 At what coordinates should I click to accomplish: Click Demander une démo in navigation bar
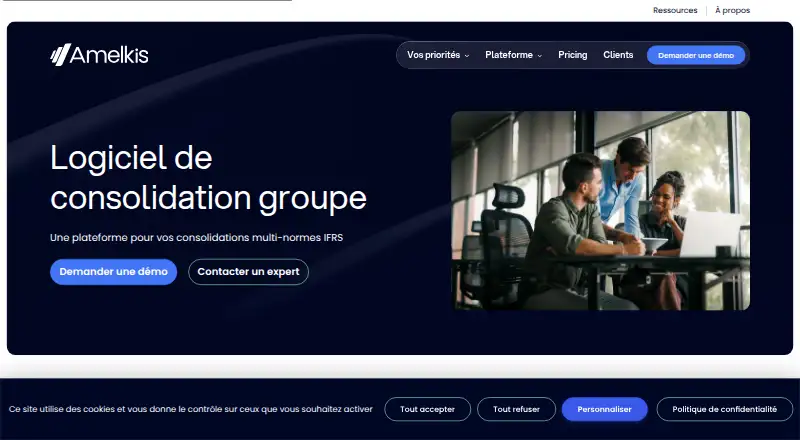(x=696, y=55)
